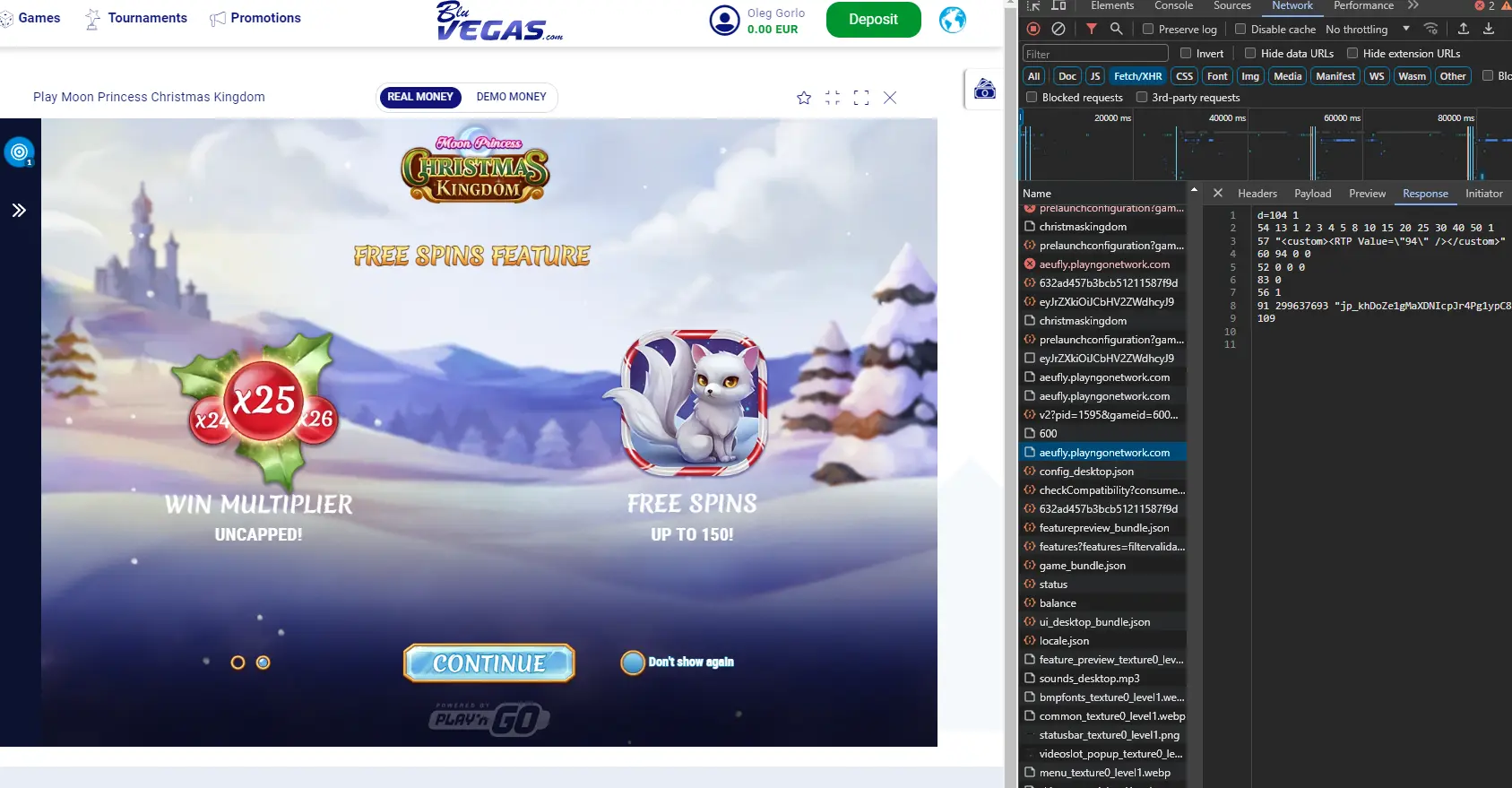Open the Tournaments page

click(135, 18)
